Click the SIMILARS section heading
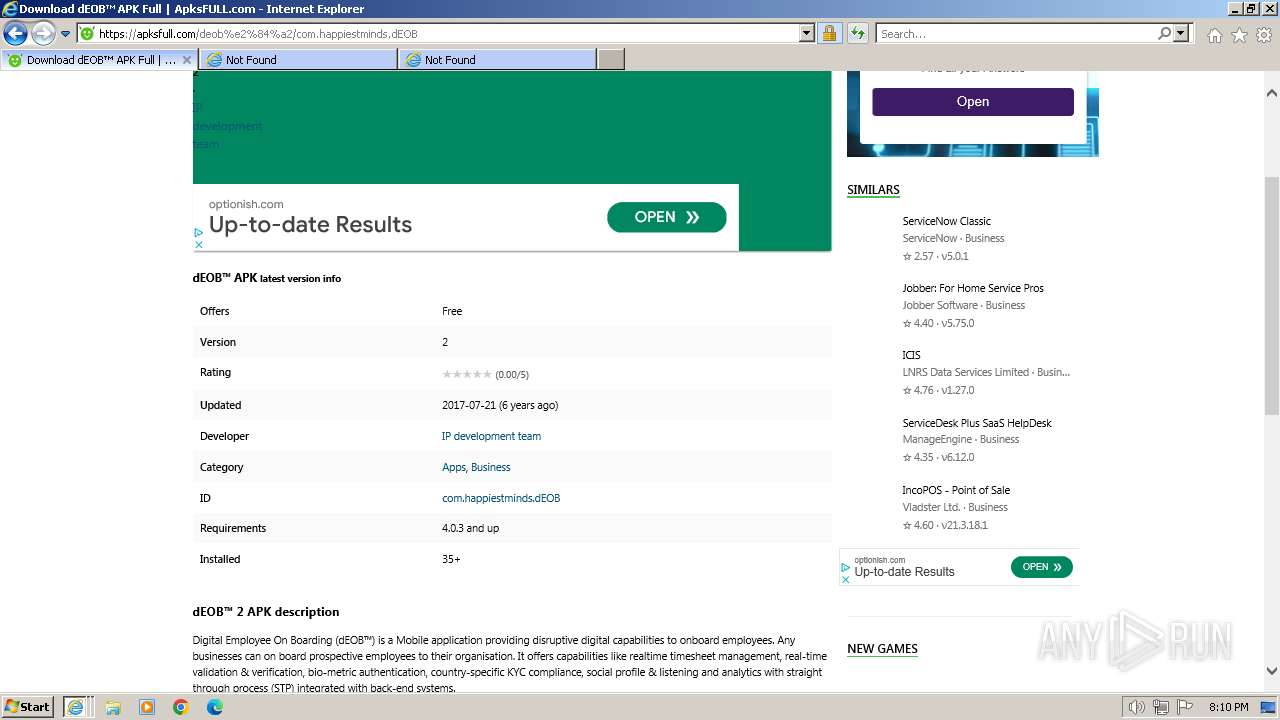This screenshot has height=720, width=1280. pos(873,190)
